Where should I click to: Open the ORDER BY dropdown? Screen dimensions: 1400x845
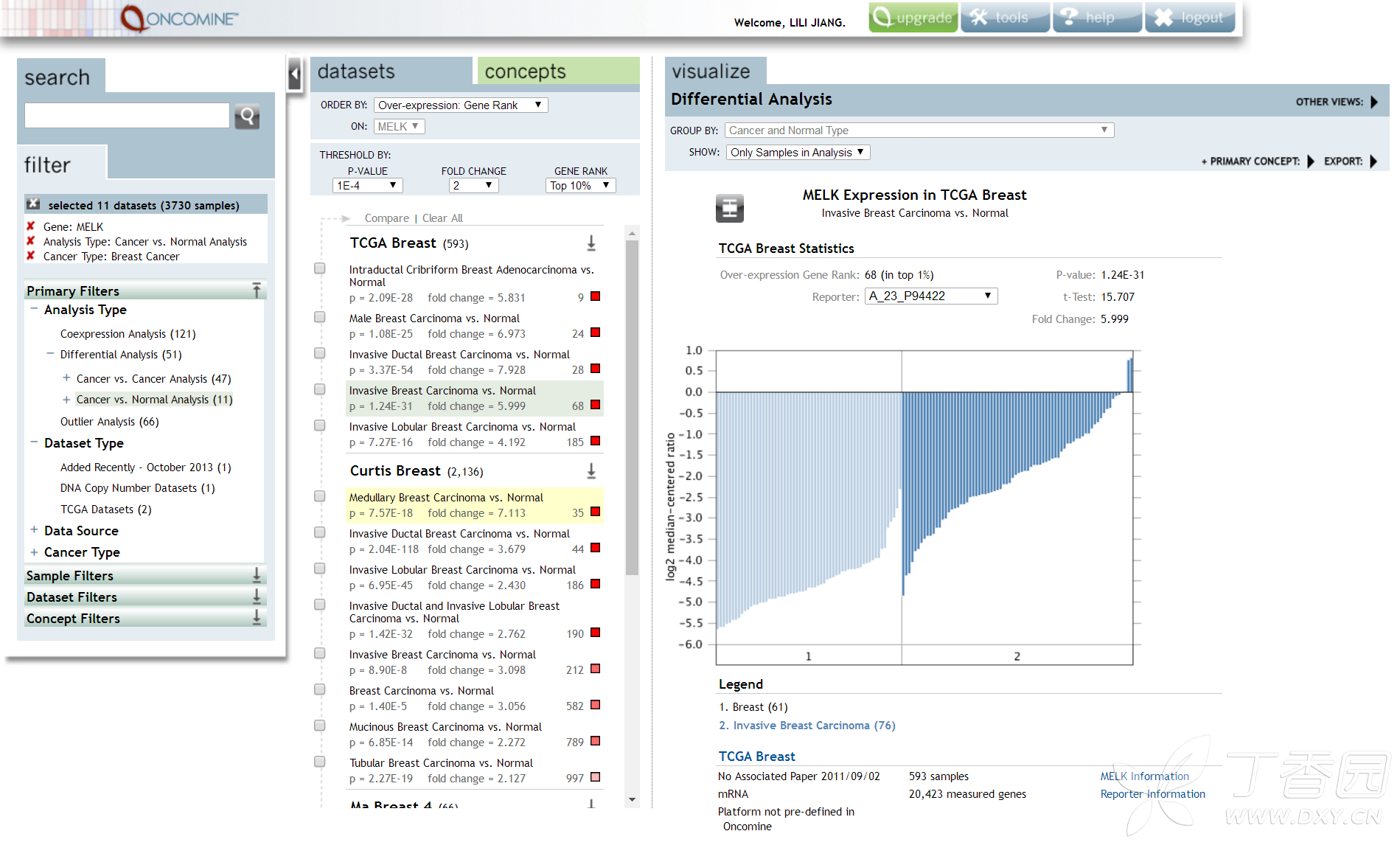[x=461, y=105]
